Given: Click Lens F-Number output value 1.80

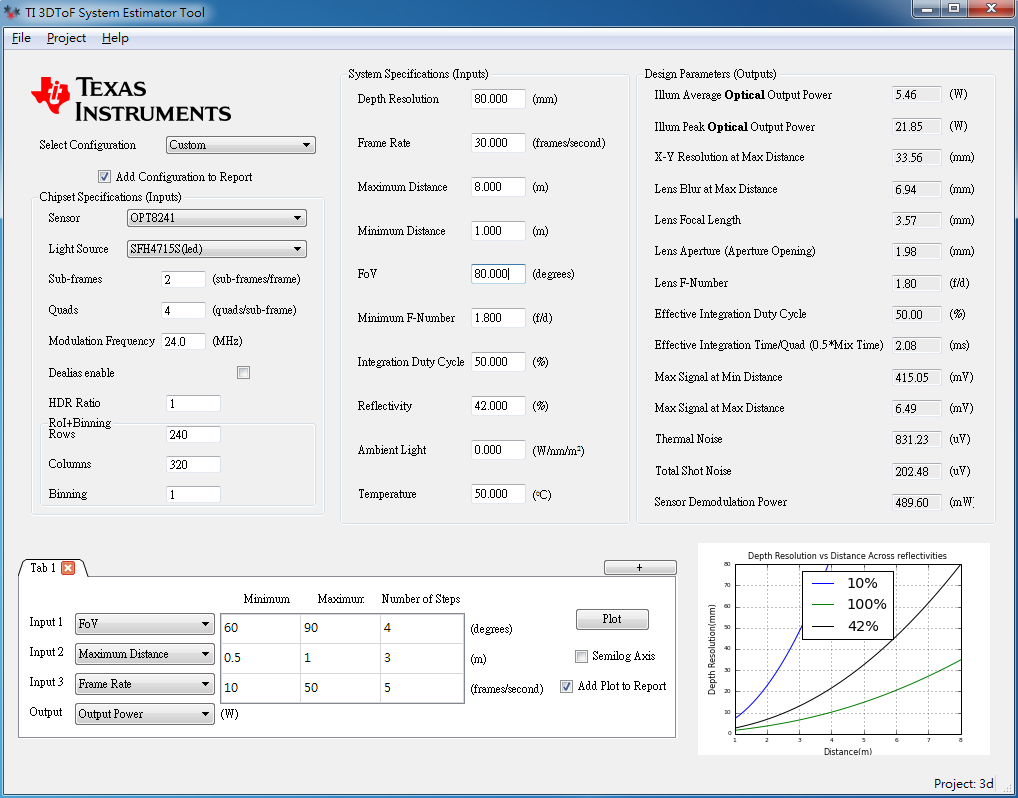Looking at the screenshot, I should point(917,284).
